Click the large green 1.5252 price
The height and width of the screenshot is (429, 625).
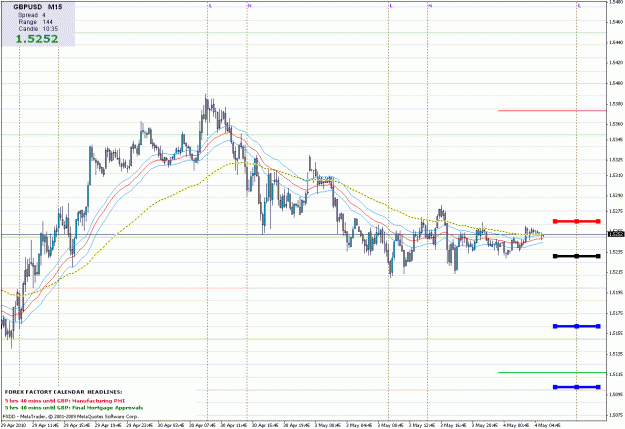(x=37, y=39)
